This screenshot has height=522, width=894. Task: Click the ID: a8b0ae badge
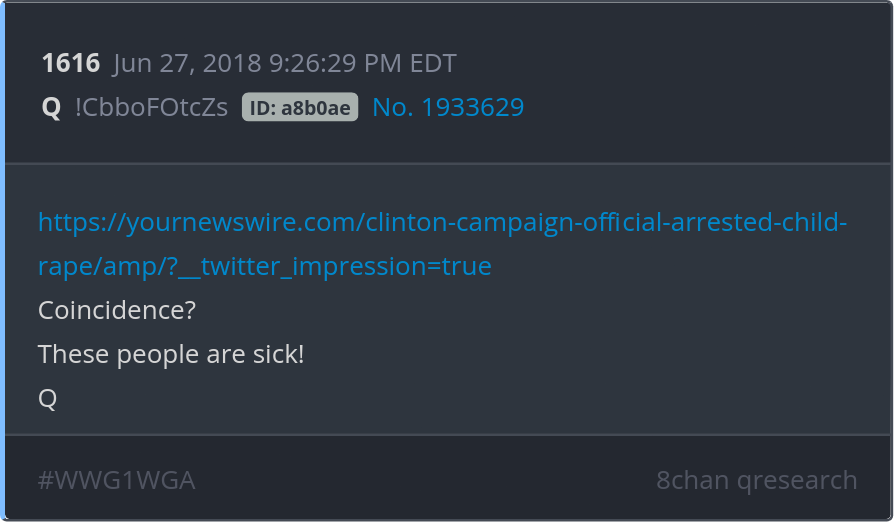tap(300, 107)
